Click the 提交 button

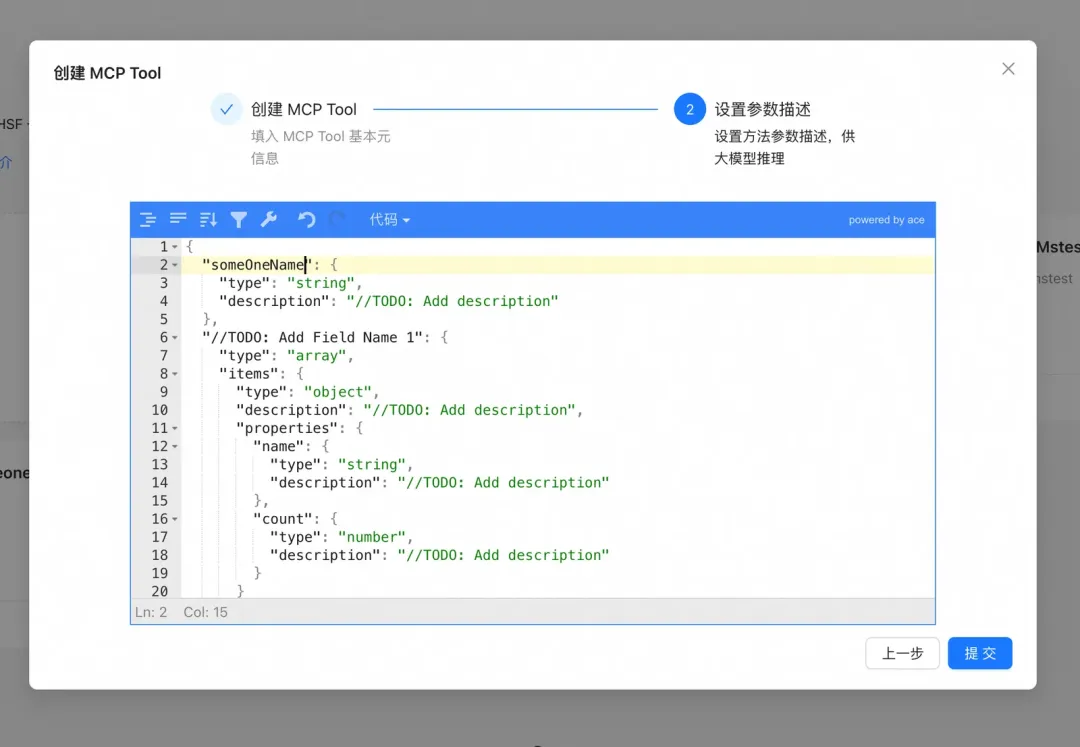click(980, 653)
